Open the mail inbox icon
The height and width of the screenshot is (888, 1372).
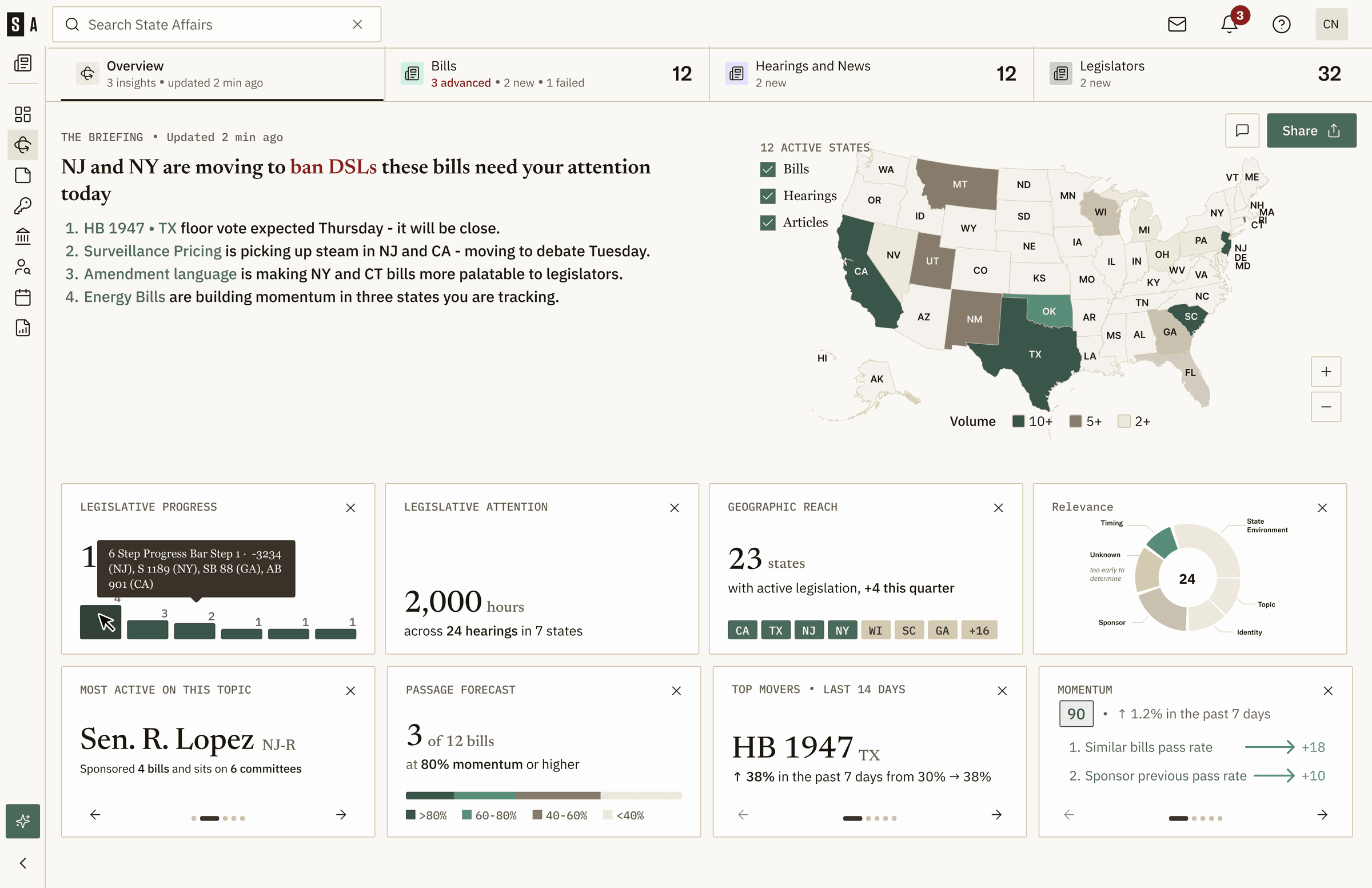[1176, 24]
